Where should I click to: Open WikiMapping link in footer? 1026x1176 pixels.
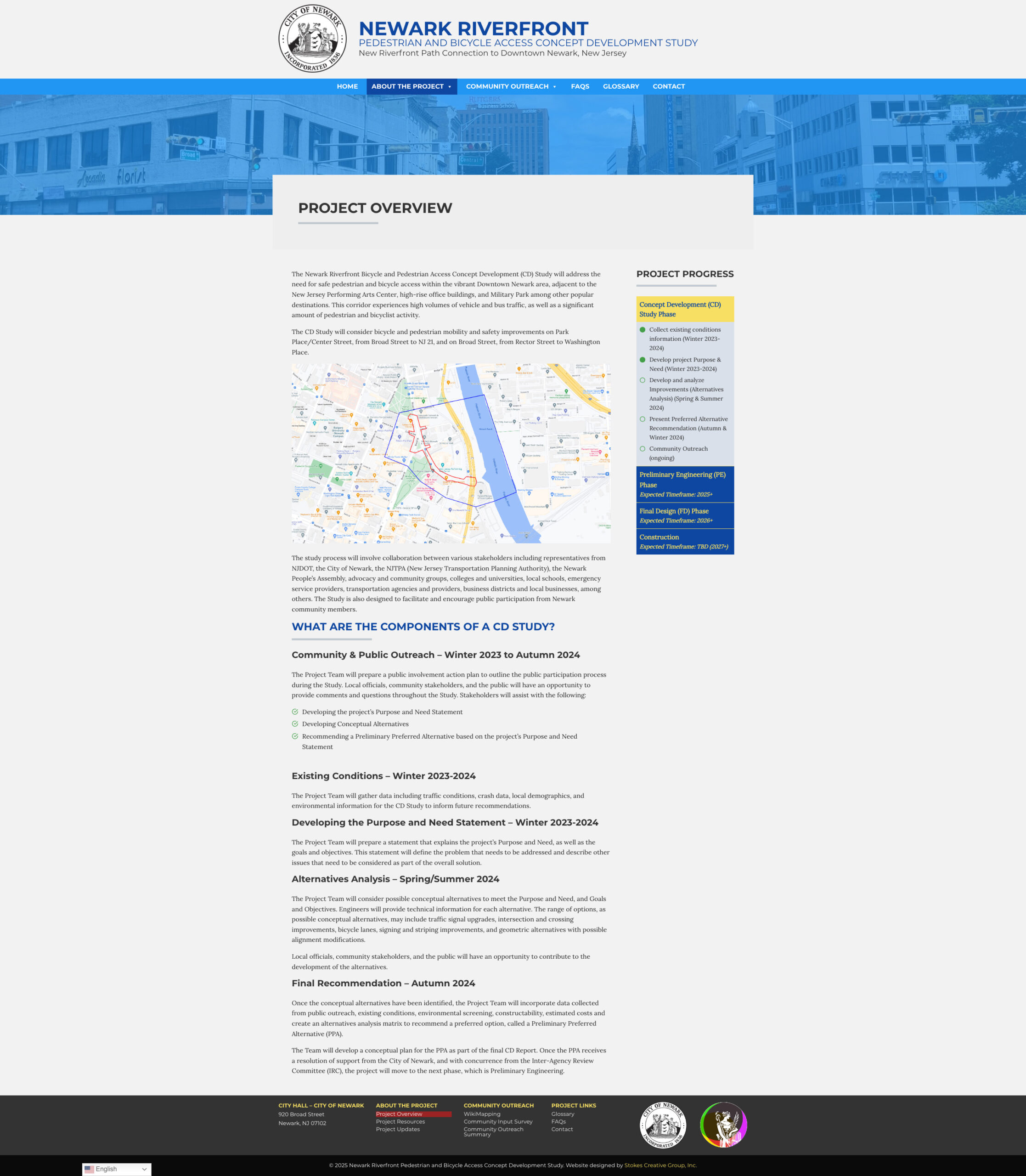(x=481, y=1114)
